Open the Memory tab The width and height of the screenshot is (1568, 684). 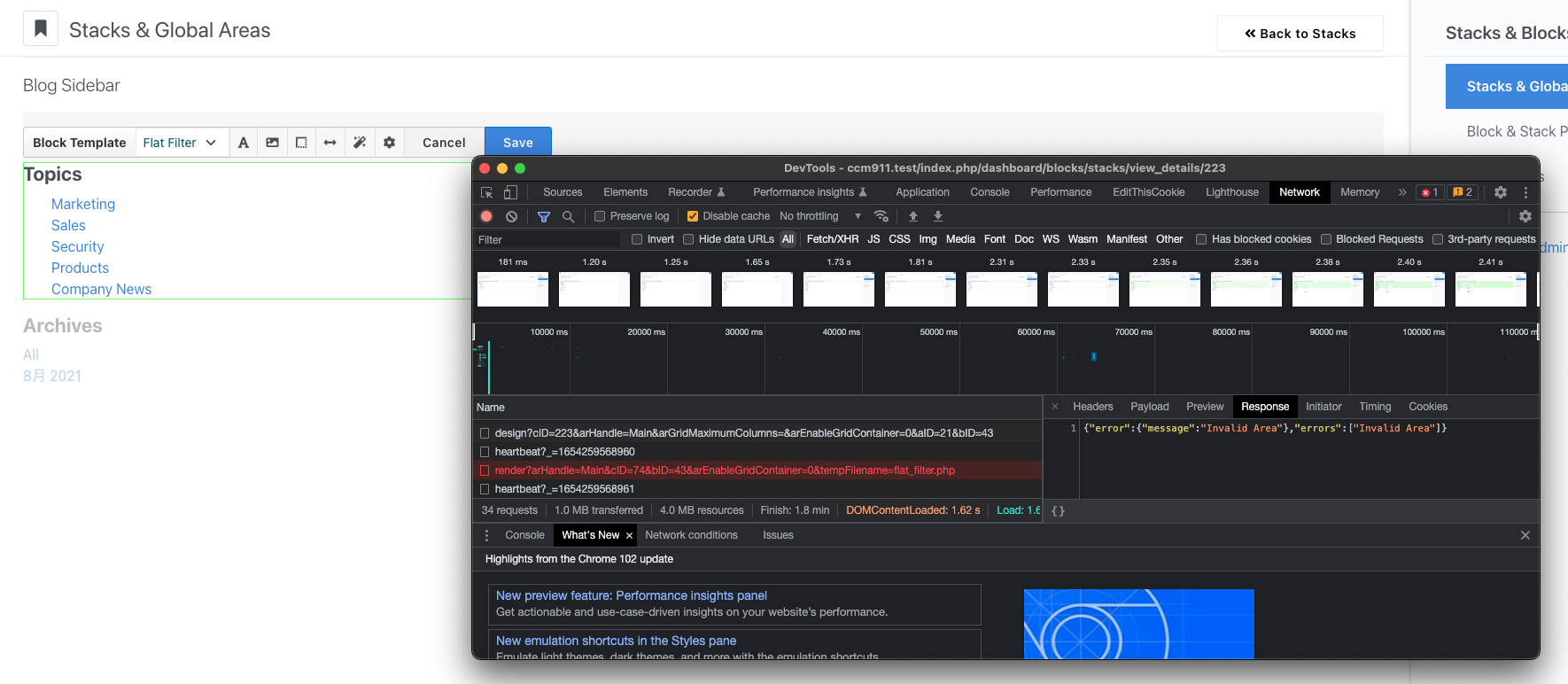pos(1360,192)
